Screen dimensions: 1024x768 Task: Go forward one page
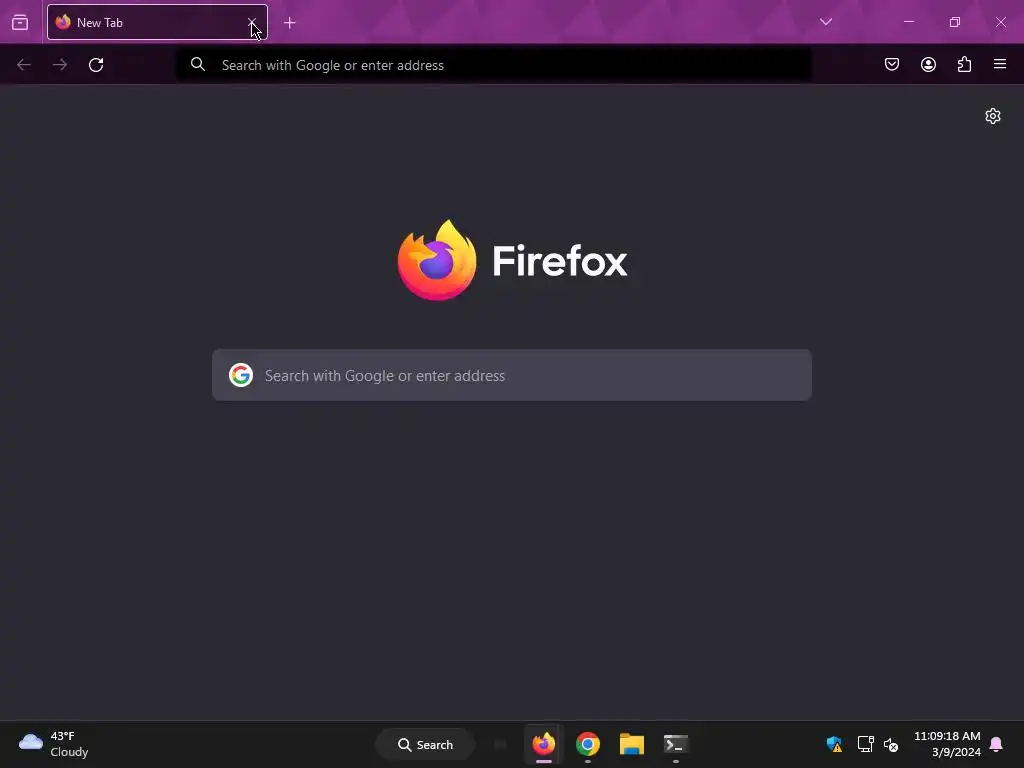(x=59, y=65)
